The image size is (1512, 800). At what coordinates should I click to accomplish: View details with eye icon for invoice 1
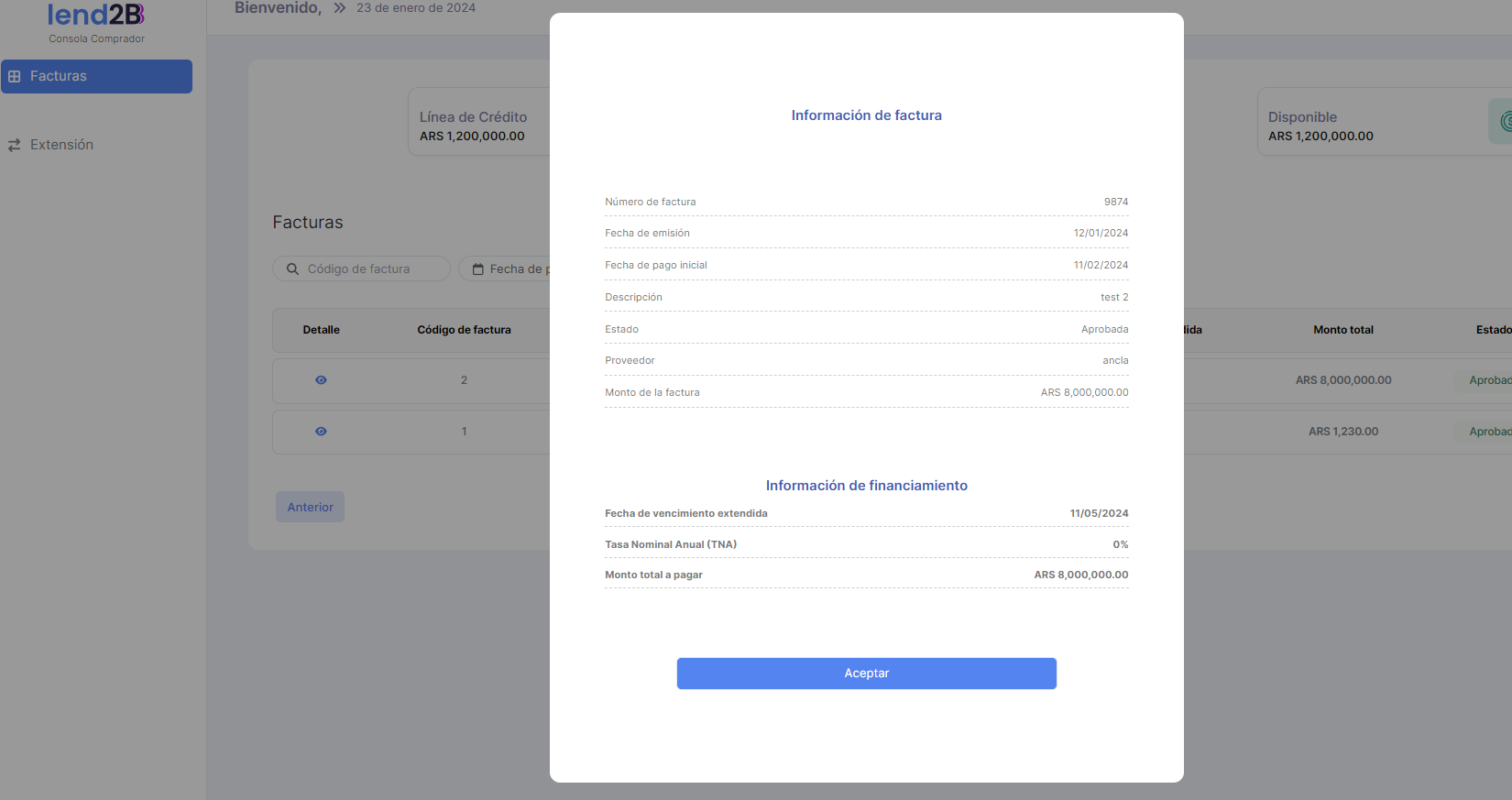[321, 432]
